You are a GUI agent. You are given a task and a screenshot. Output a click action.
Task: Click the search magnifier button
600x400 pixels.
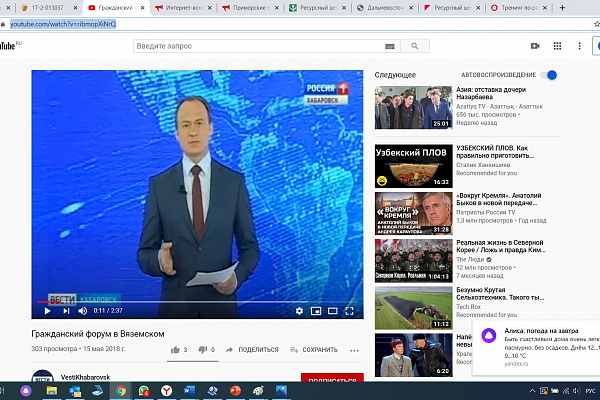[415, 46]
